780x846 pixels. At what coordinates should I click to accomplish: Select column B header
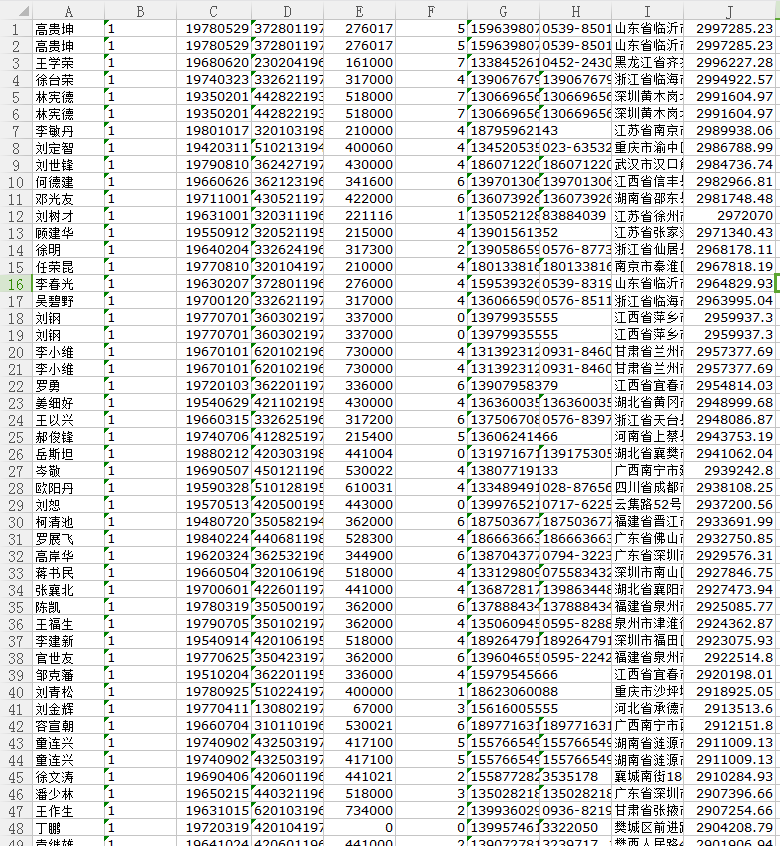140,11
